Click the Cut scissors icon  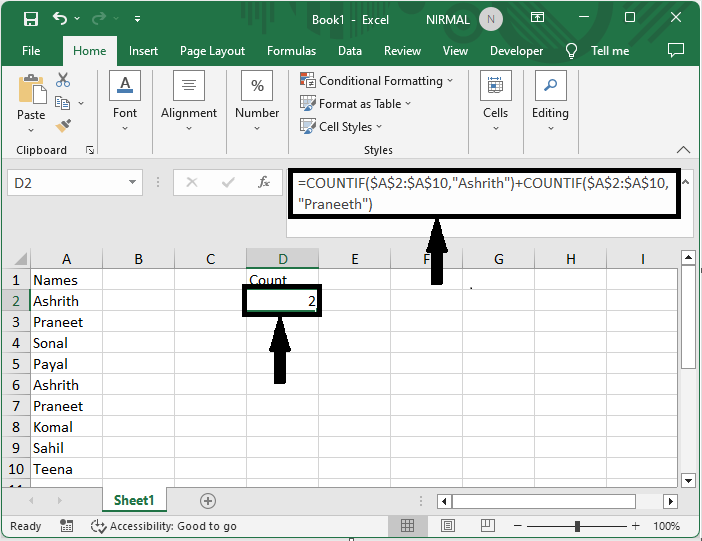(x=63, y=80)
